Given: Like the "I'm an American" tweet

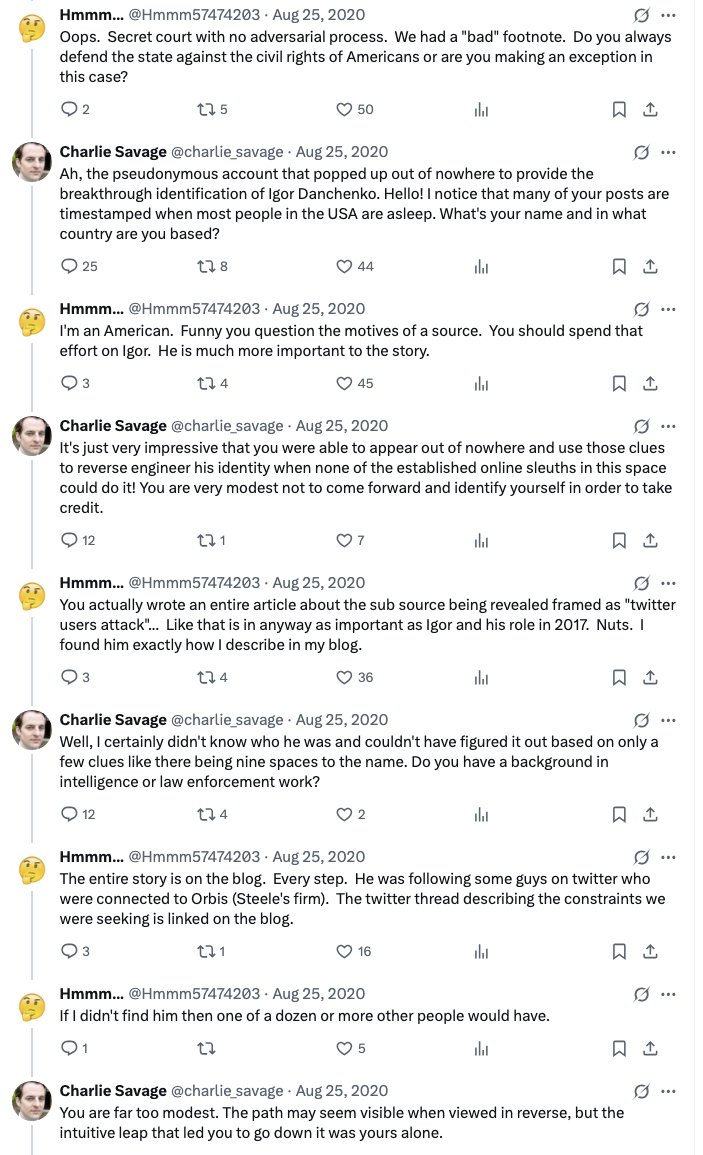Looking at the screenshot, I should click(x=344, y=383).
